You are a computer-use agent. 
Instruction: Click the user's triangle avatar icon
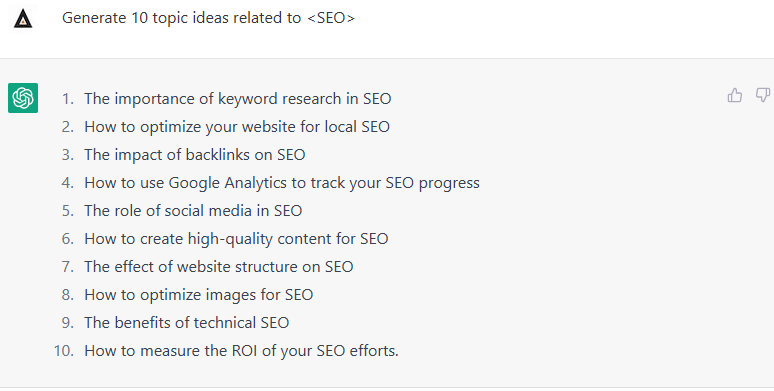click(x=23, y=19)
